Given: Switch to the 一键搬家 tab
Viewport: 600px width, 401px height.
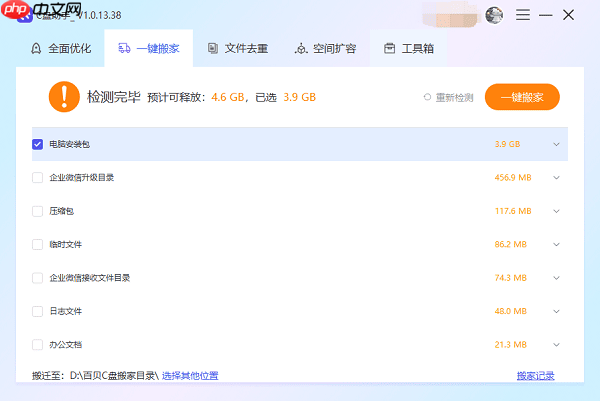Looking at the screenshot, I should pyautogui.click(x=148, y=49).
